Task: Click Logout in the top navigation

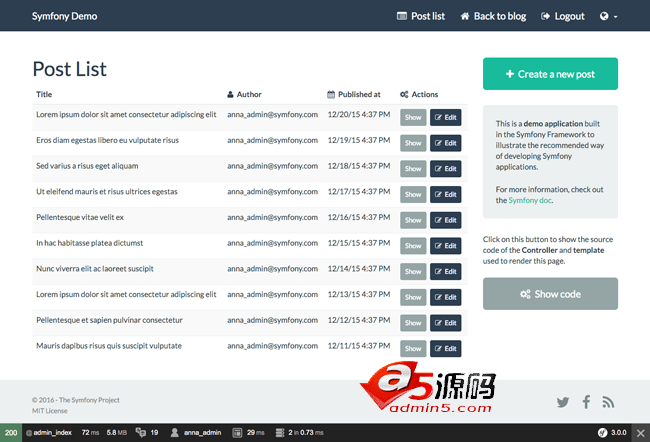Action: [x=562, y=16]
